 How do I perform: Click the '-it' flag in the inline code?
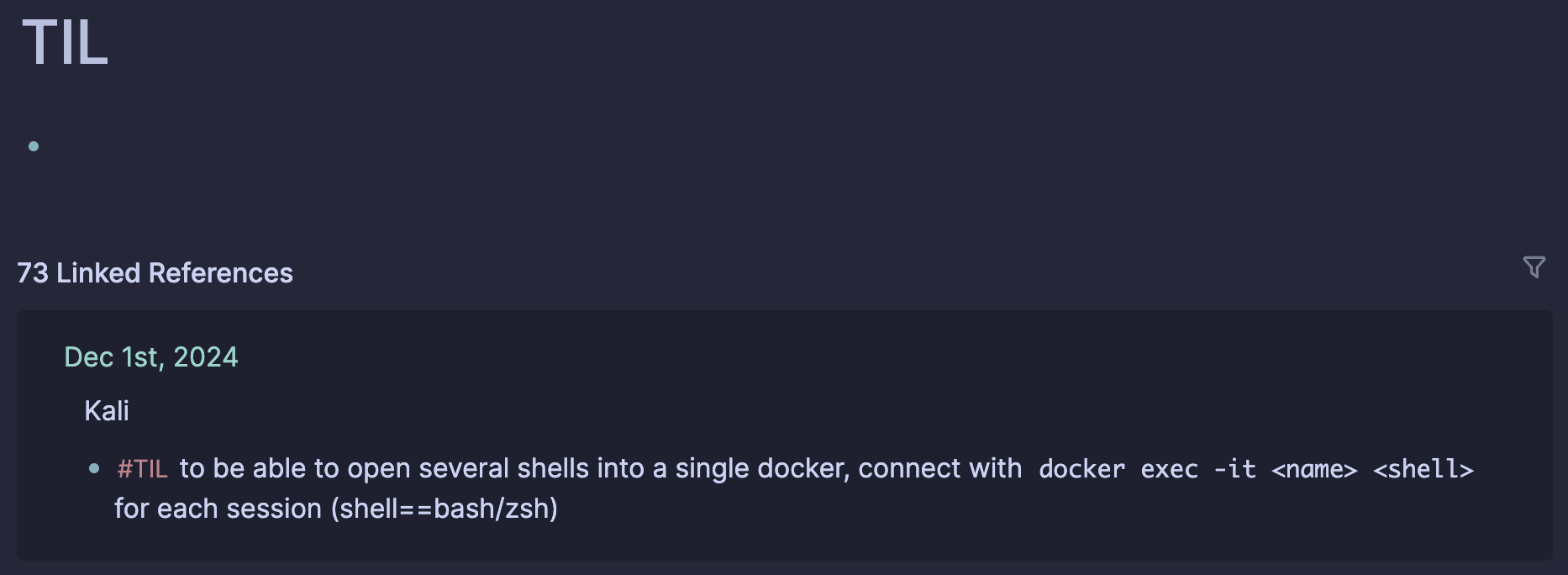pos(1235,469)
